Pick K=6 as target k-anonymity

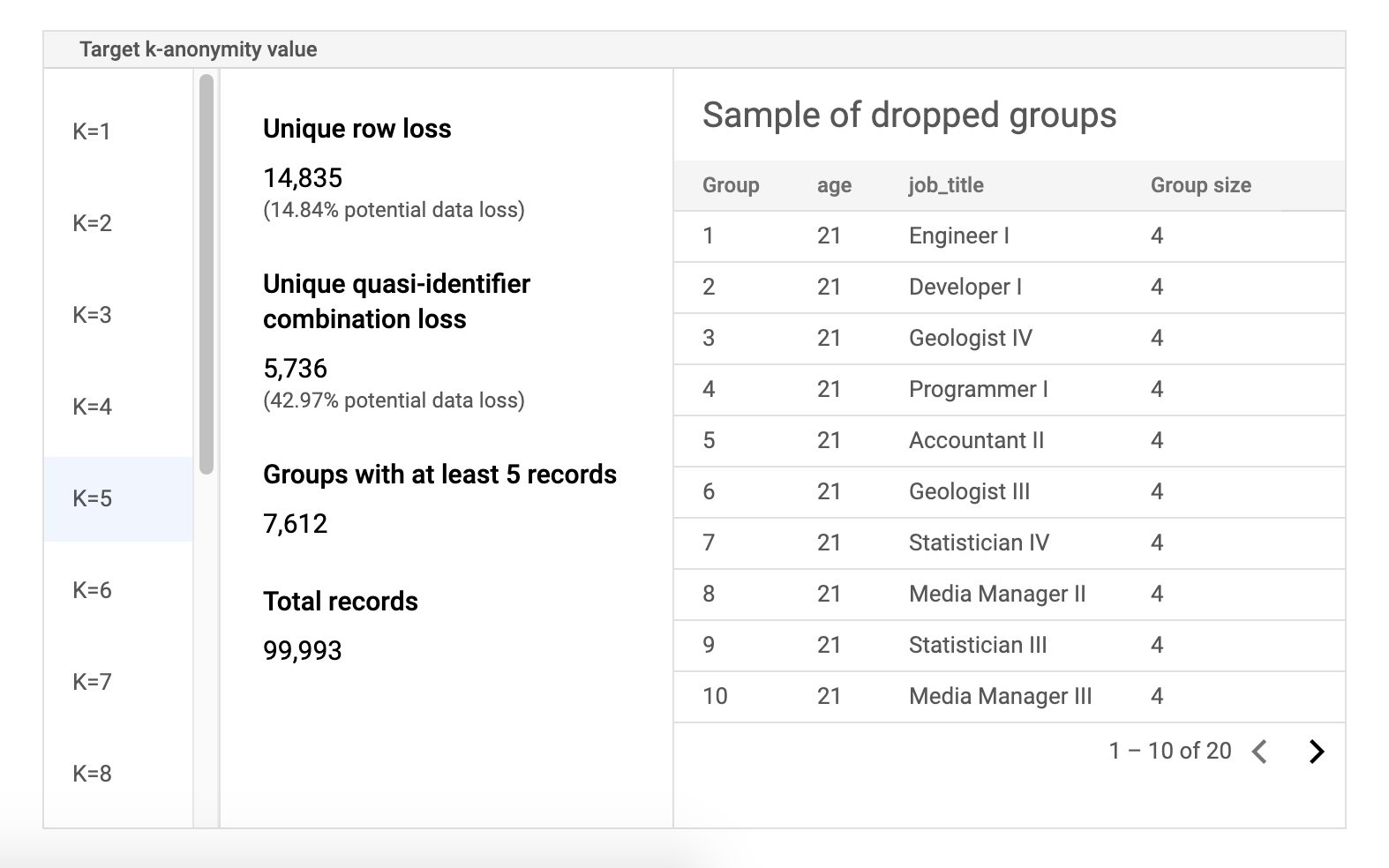(x=92, y=590)
